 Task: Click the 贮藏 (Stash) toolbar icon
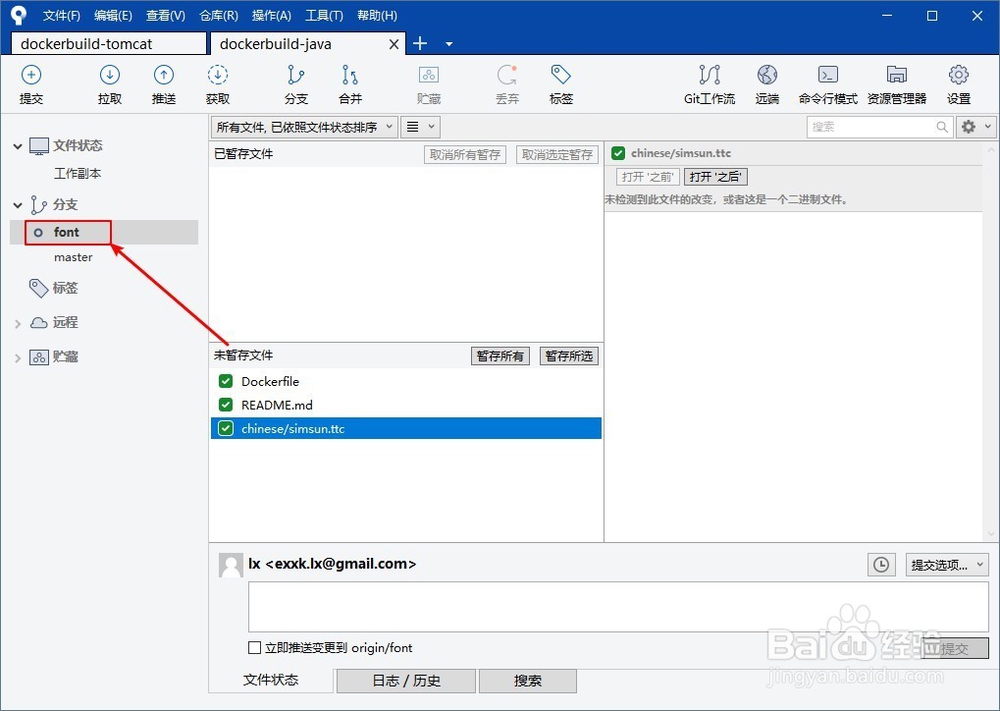(x=429, y=75)
